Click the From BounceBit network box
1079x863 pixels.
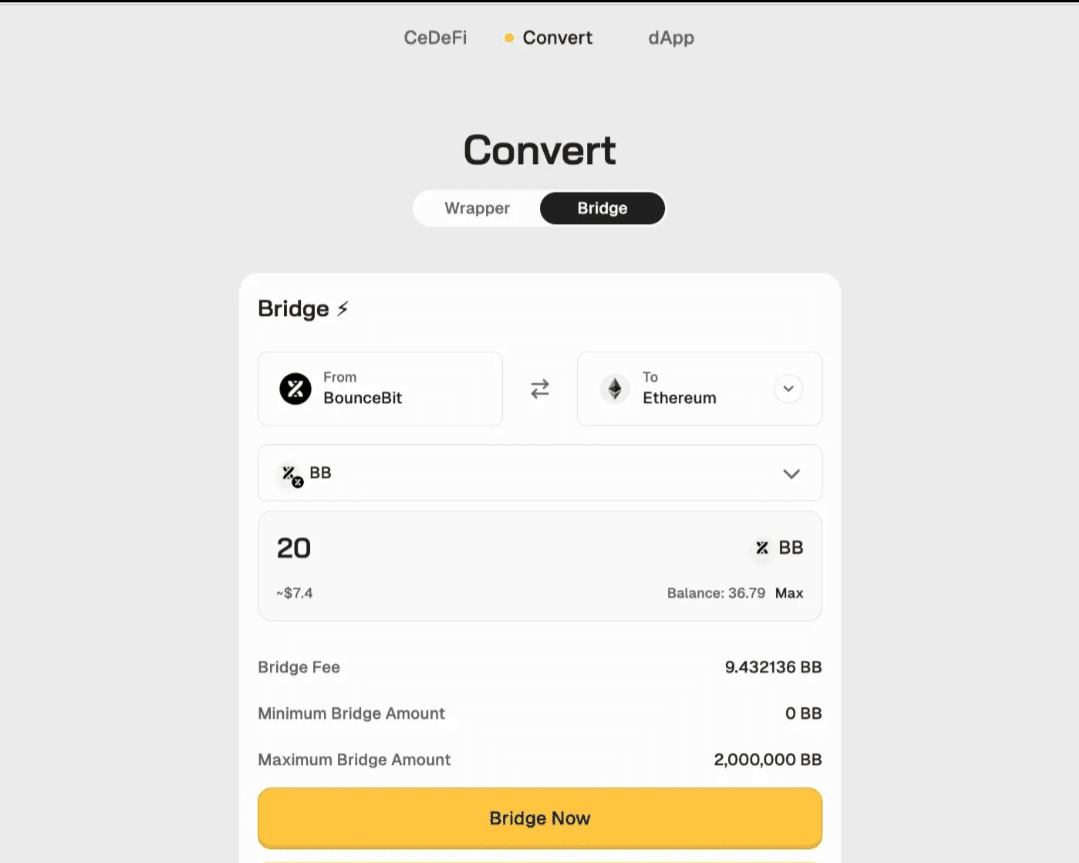pyautogui.click(x=380, y=389)
